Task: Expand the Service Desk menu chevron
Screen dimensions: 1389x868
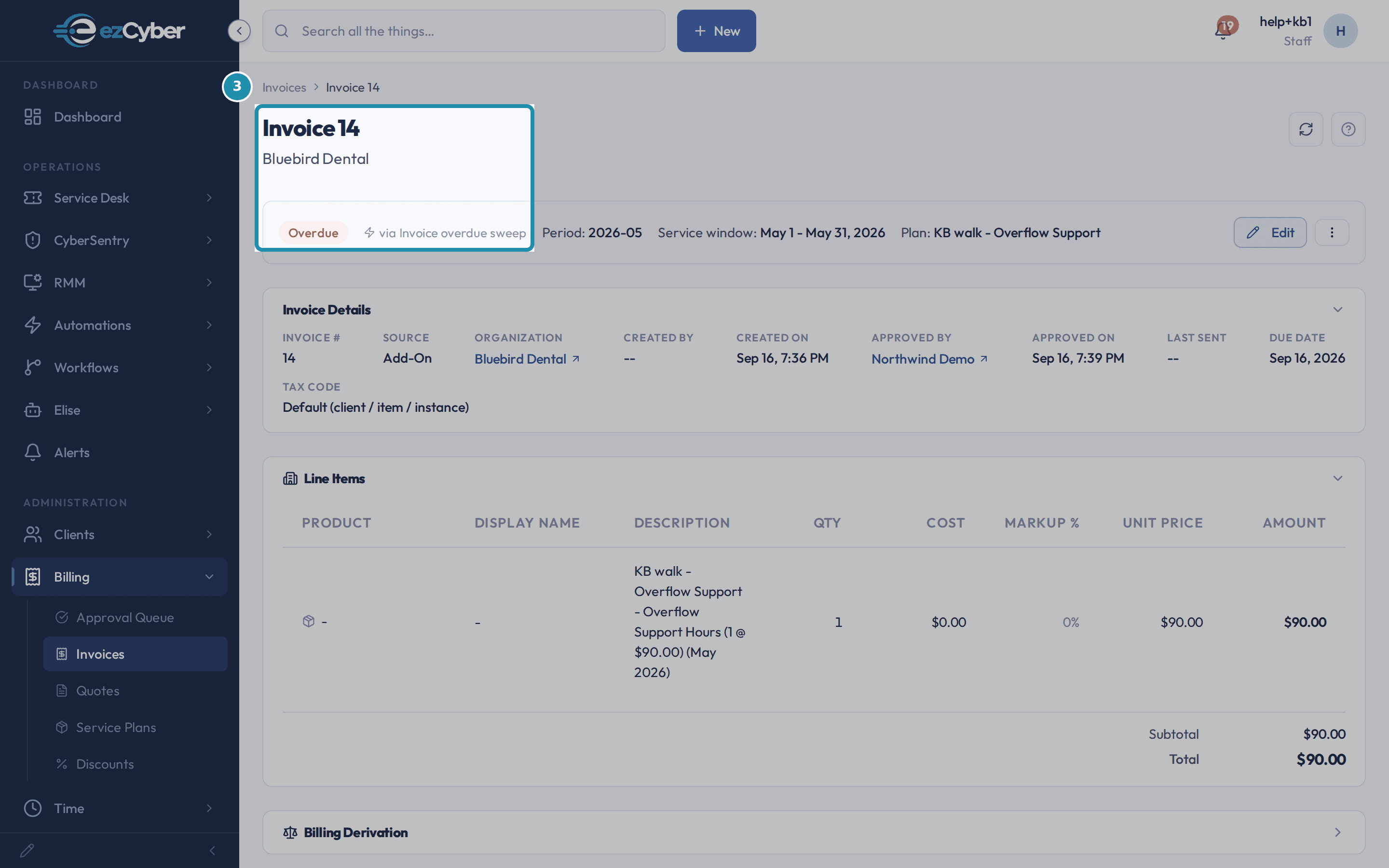Action: [209, 198]
